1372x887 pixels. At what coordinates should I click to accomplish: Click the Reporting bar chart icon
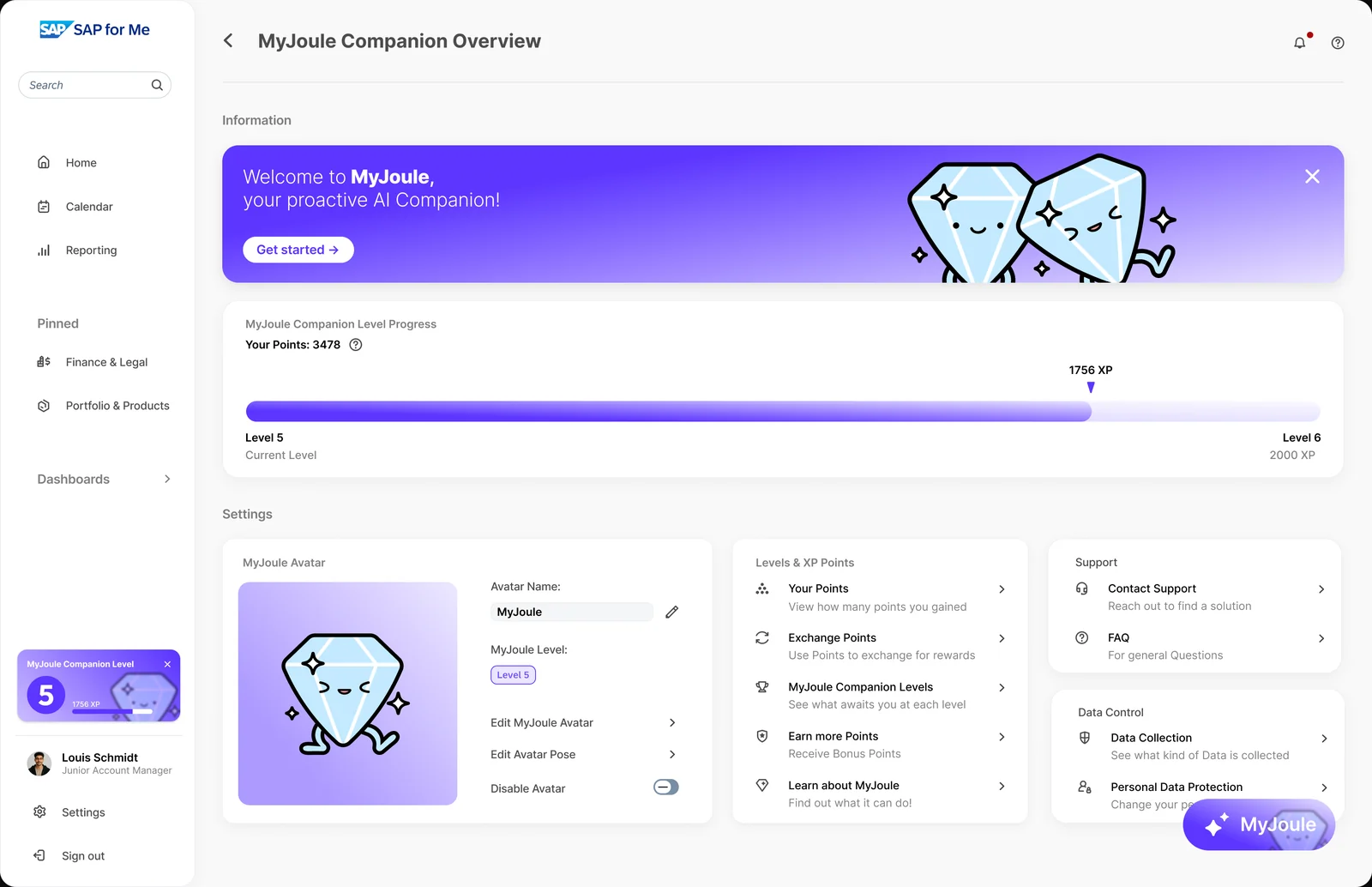pyautogui.click(x=44, y=250)
